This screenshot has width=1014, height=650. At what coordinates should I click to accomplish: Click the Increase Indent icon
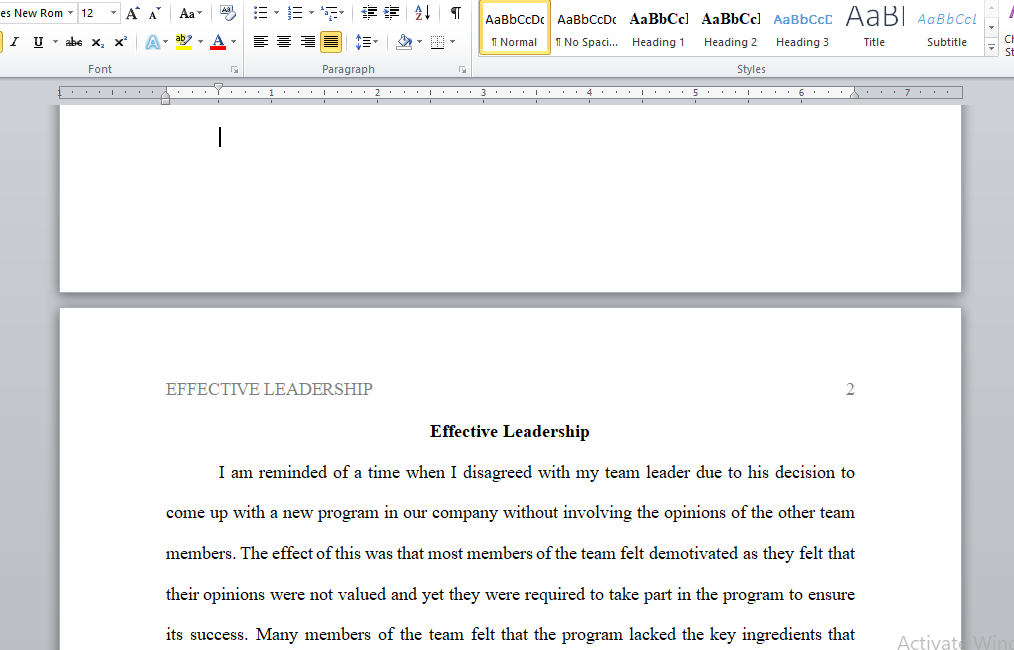(391, 13)
